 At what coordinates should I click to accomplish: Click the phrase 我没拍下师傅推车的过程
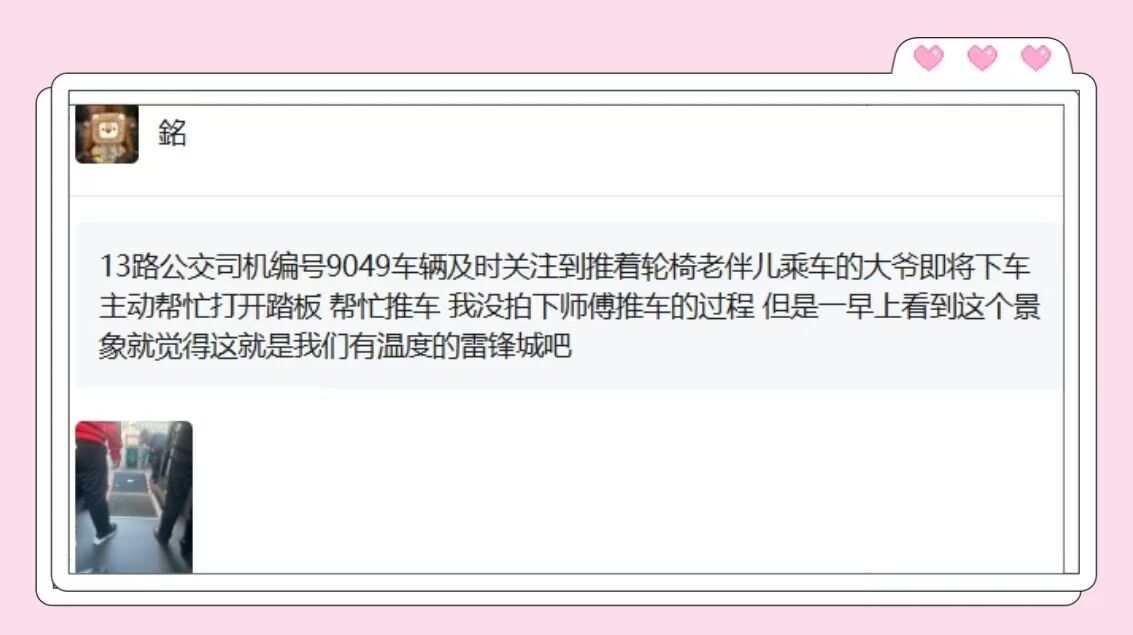601,306
